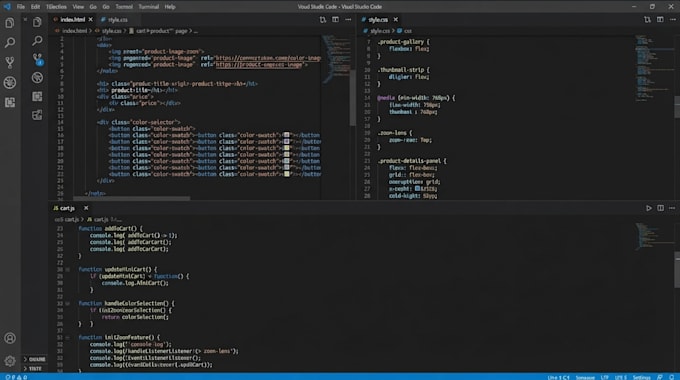Screen dimensions: 680x380
Task: Open Extensions icon in outermost activity bar
Action: pos(10,102)
